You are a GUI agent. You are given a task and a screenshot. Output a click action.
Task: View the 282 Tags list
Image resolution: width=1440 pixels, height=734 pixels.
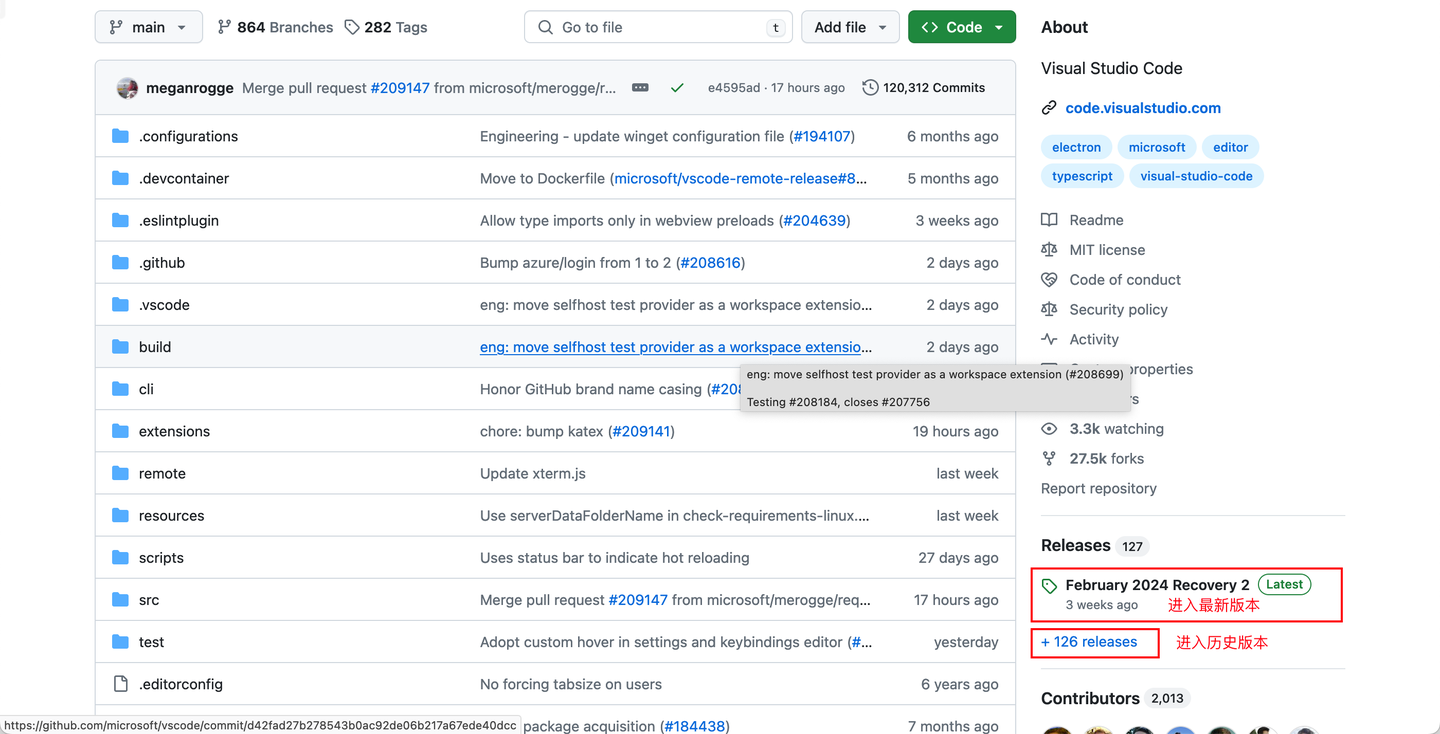386,27
